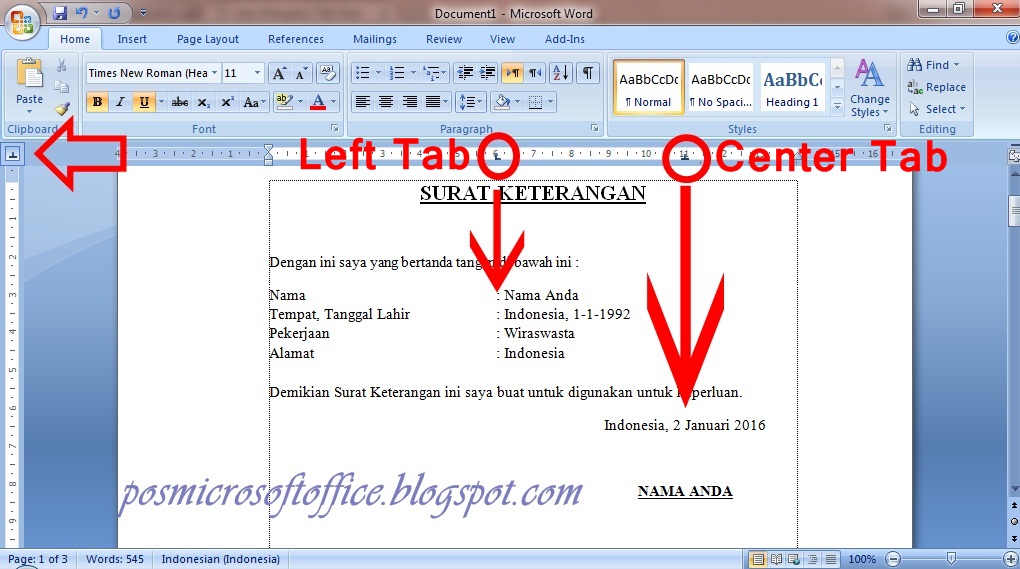The height and width of the screenshot is (569, 1020).
Task: Apply the Heading 1 style
Action: coord(792,88)
